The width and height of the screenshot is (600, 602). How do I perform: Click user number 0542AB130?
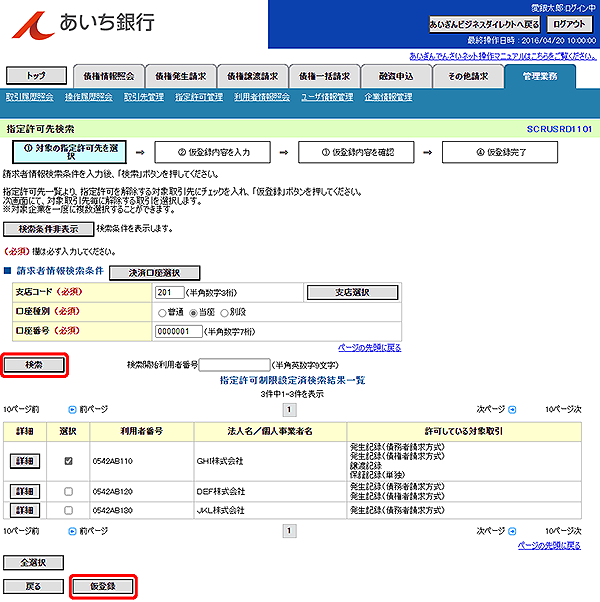tap(112, 510)
